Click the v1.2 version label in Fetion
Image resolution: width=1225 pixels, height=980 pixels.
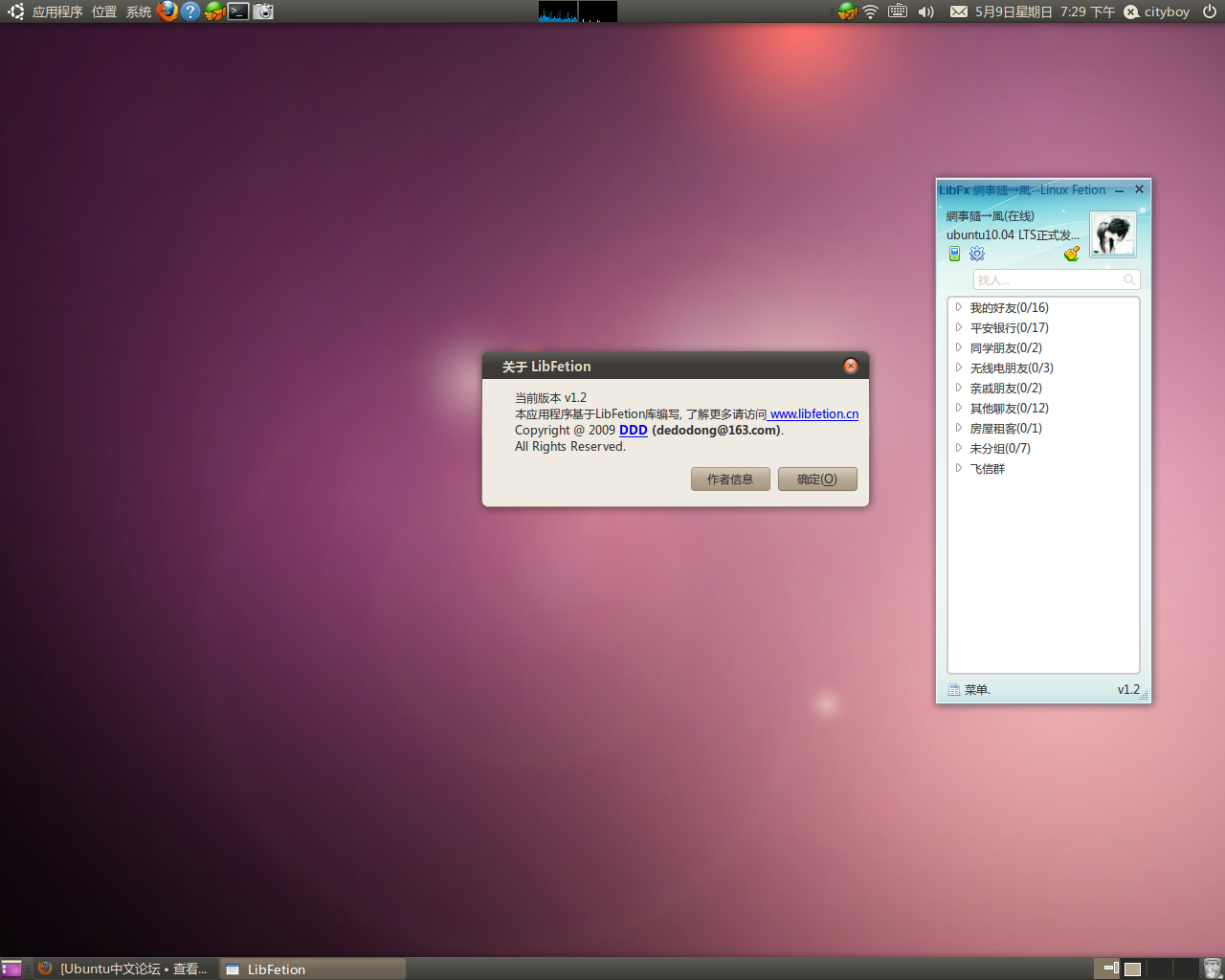(1128, 689)
